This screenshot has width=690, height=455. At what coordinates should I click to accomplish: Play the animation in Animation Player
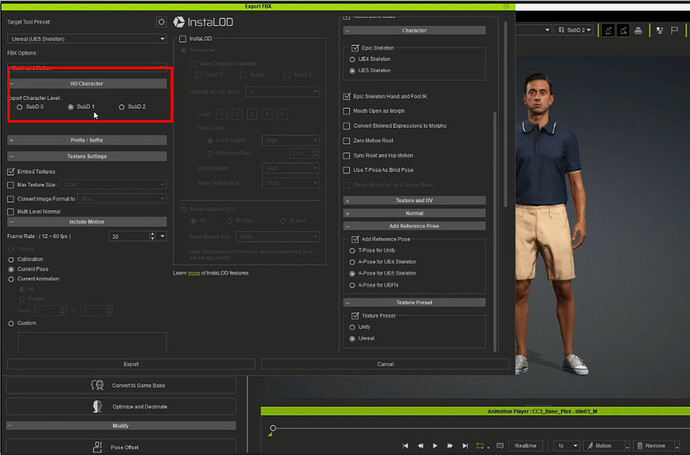[435, 446]
